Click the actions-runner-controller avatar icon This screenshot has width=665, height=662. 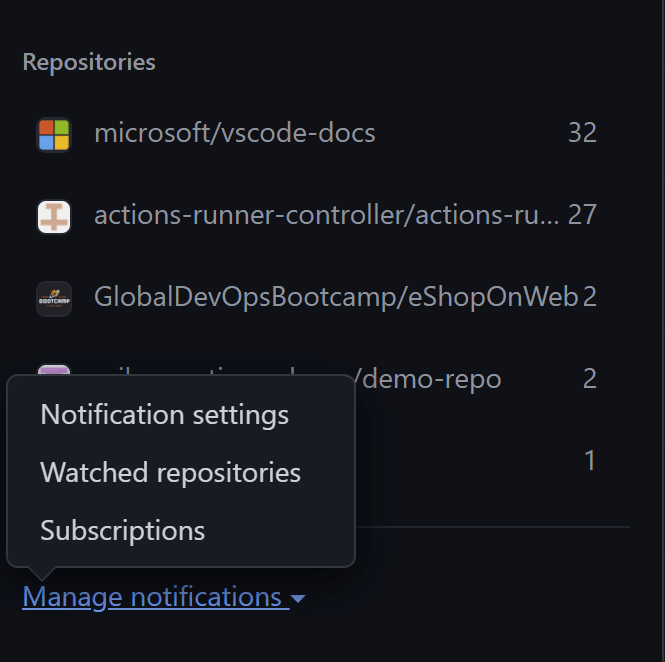tap(54, 217)
